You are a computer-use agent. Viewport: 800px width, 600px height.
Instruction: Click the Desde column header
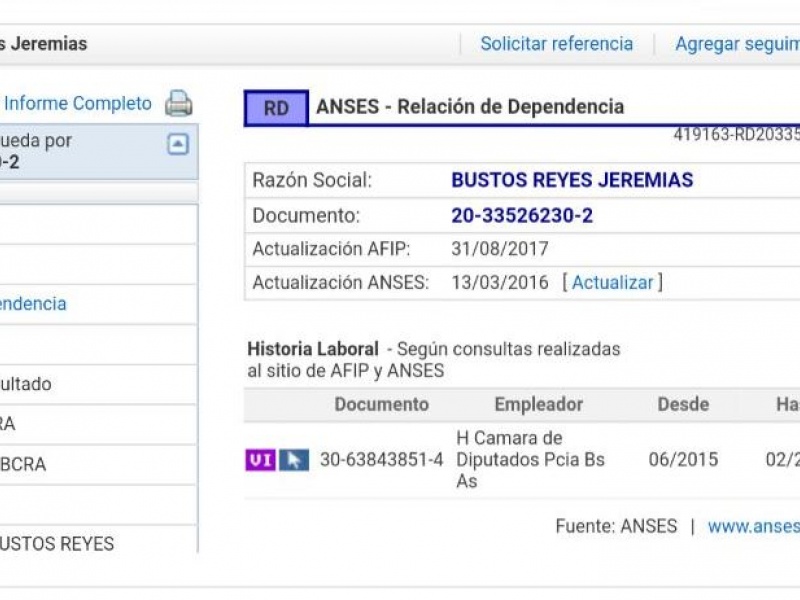point(683,405)
